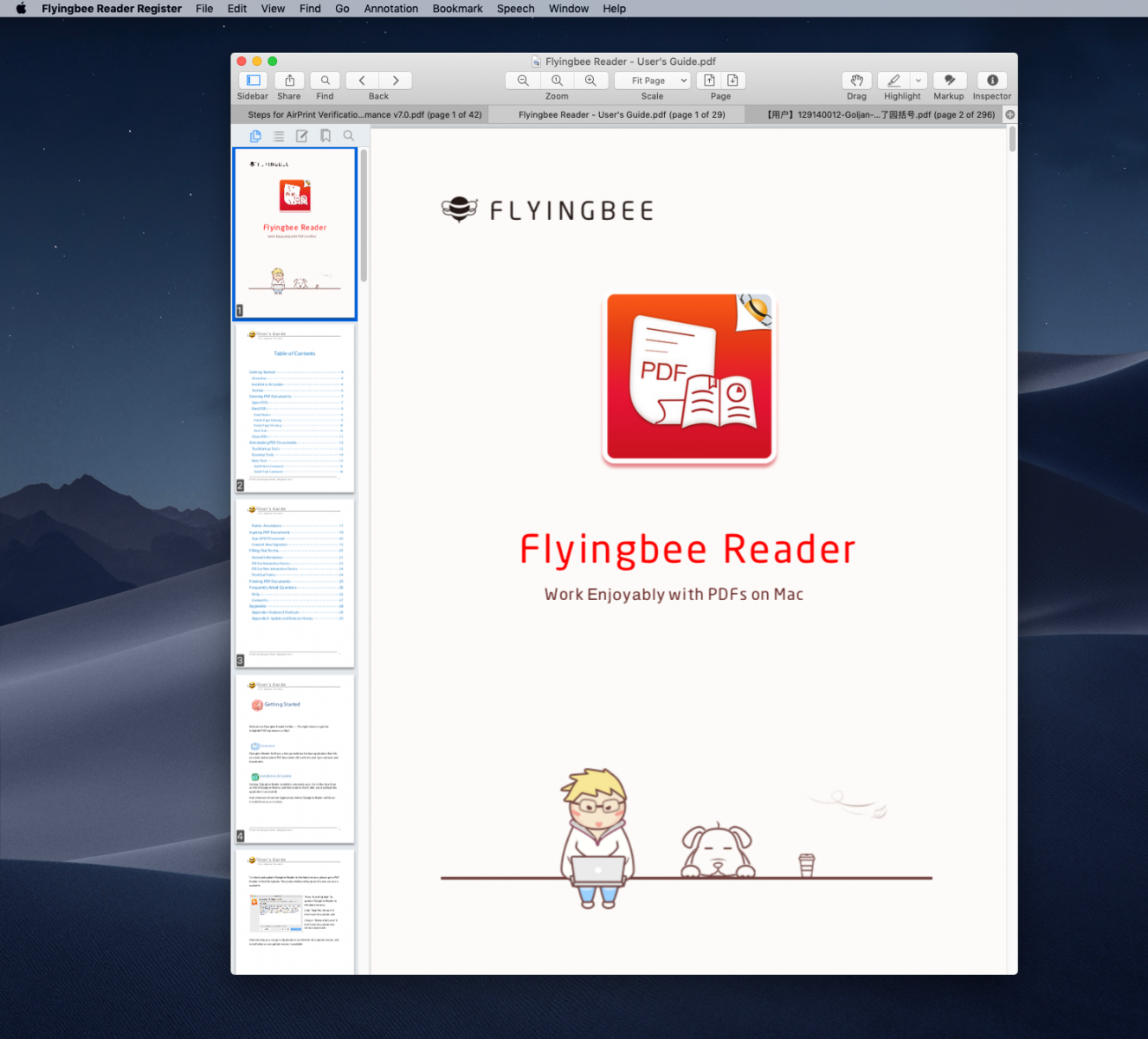
Task: Zoom out using the minus magnifier
Action: pos(523,81)
